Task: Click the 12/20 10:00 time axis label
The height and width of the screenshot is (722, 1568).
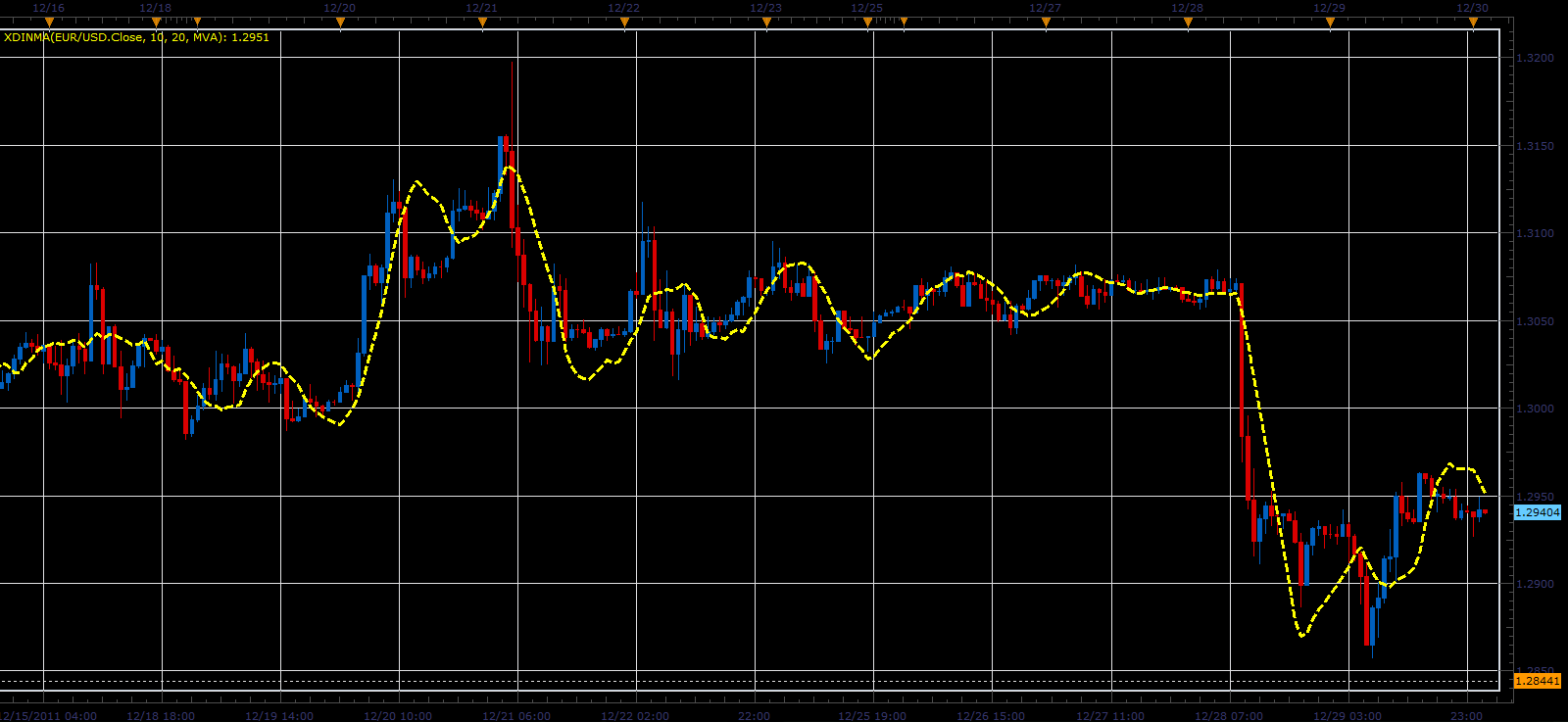Action: (x=398, y=716)
